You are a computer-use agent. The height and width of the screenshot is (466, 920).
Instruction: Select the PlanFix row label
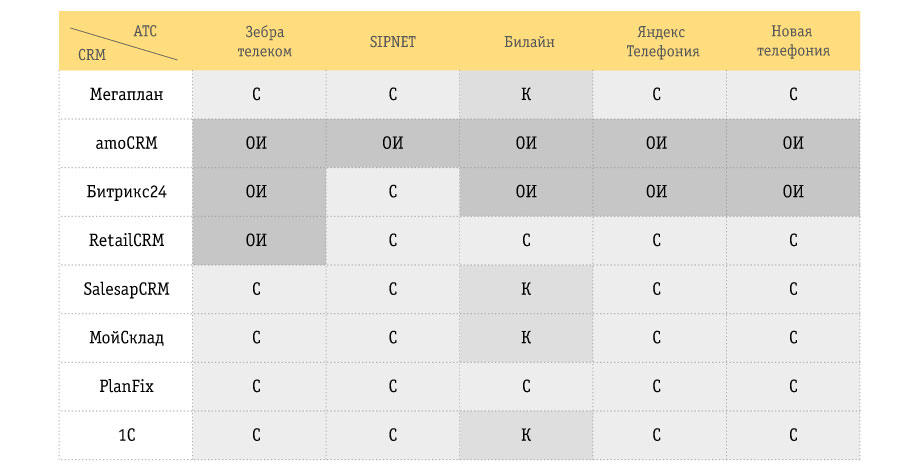pyautogui.click(x=126, y=386)
